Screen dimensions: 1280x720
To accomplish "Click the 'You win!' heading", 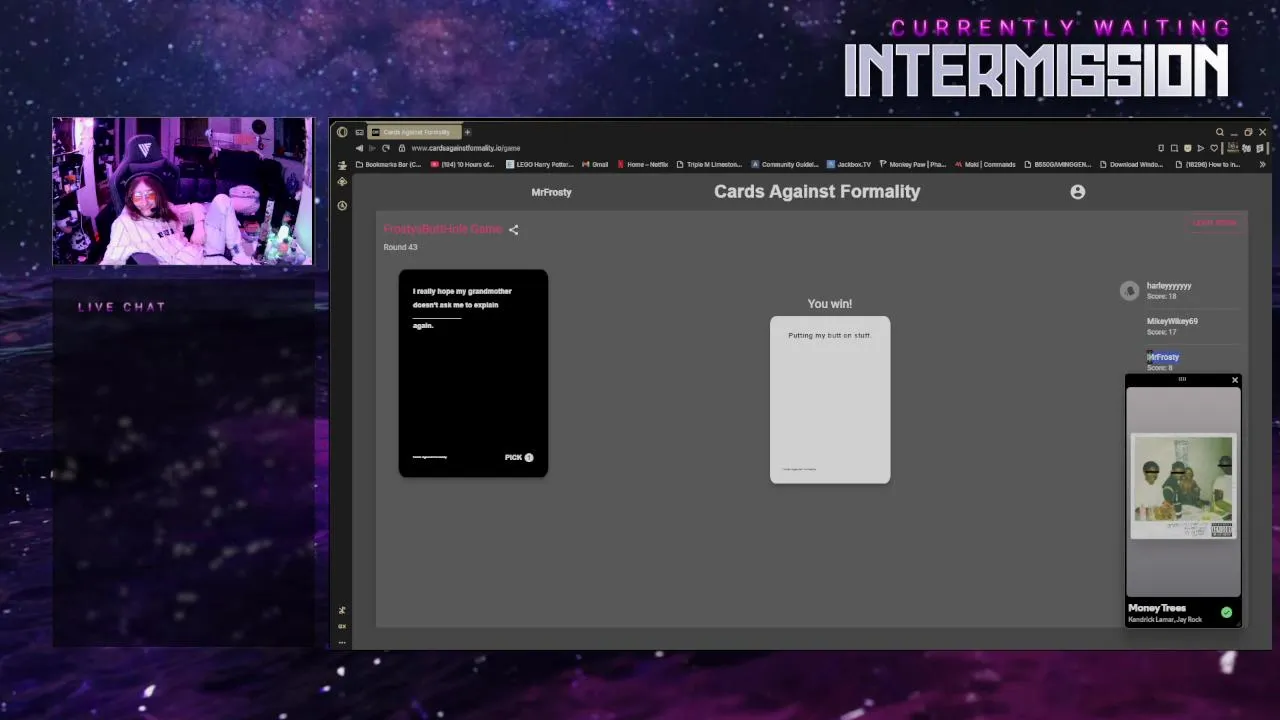I will (830, 304).
